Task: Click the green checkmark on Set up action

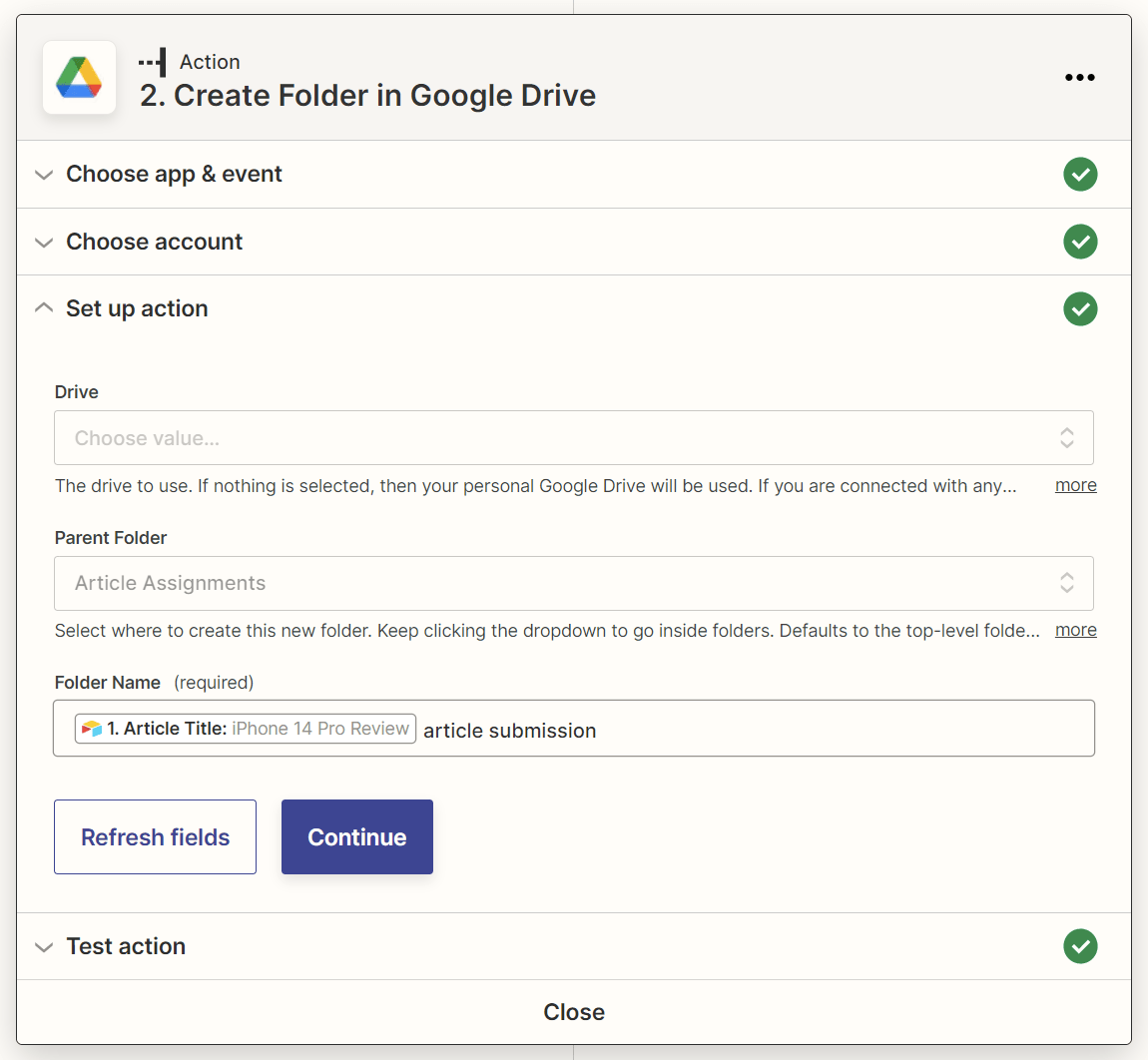Action: click(x=1080, y=308)
